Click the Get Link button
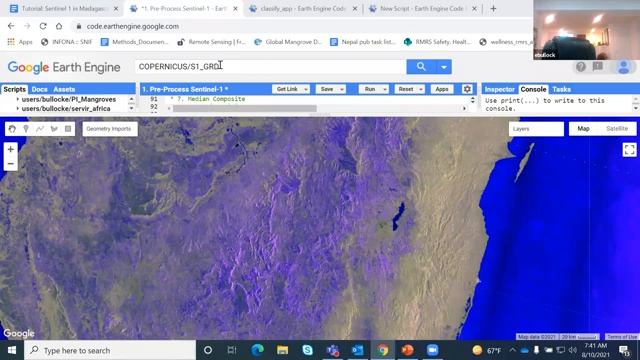 point(287,89)
